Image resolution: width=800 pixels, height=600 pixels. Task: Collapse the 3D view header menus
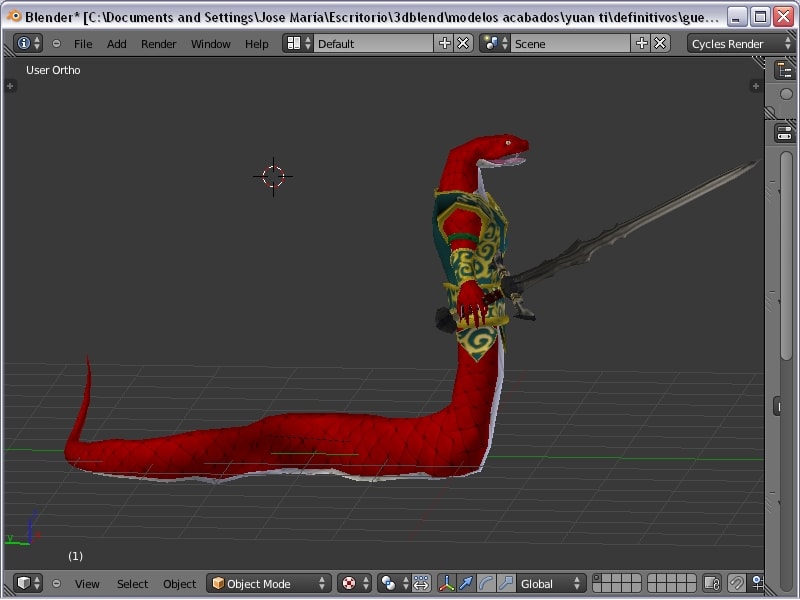[56, 583]
